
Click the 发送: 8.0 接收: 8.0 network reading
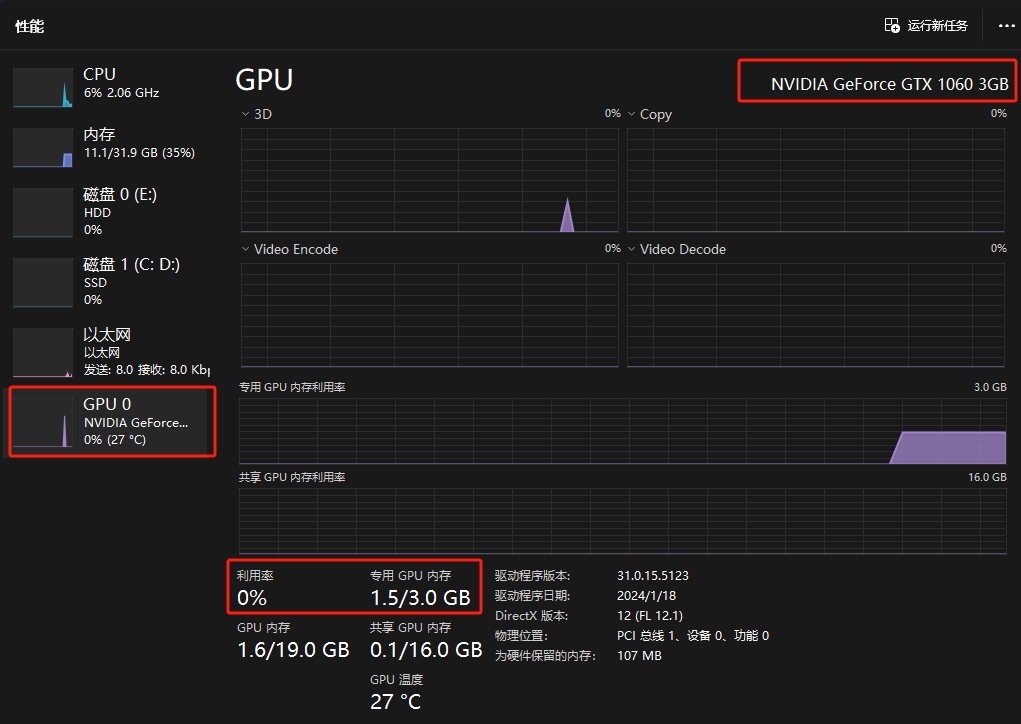[x=147, y=370]
